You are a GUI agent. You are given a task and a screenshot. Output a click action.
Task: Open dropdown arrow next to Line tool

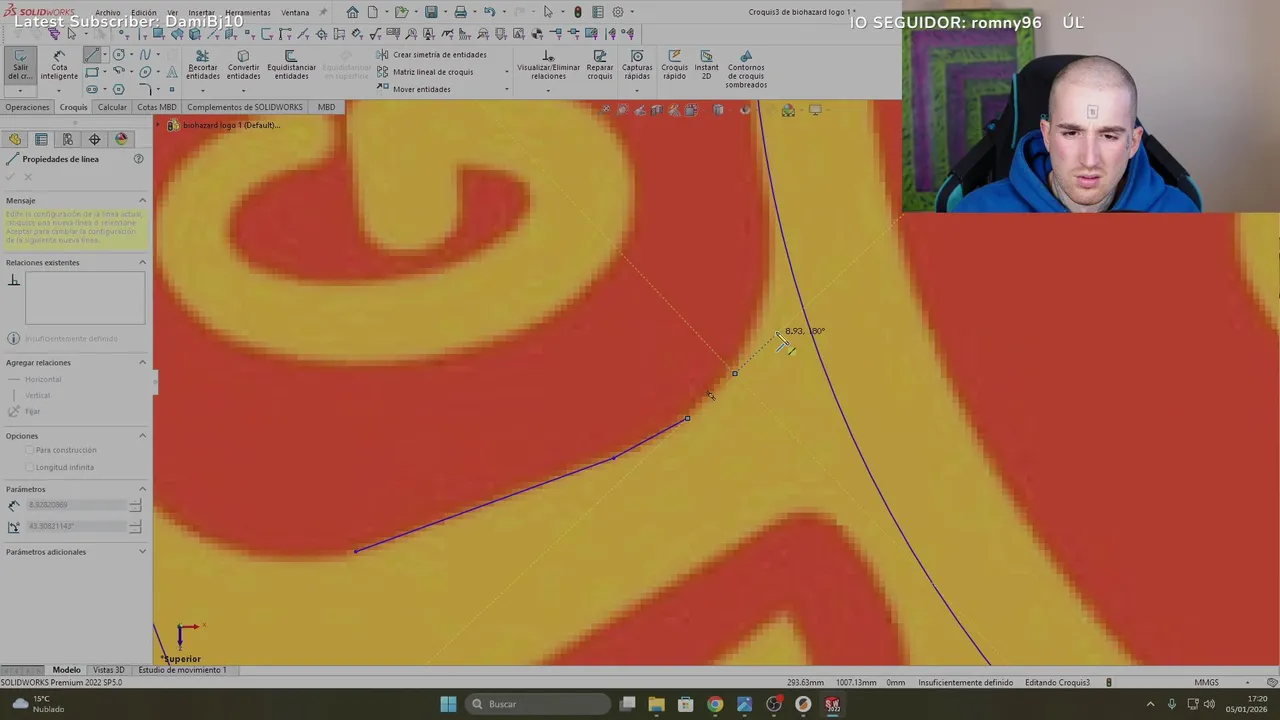pos(104,55)
